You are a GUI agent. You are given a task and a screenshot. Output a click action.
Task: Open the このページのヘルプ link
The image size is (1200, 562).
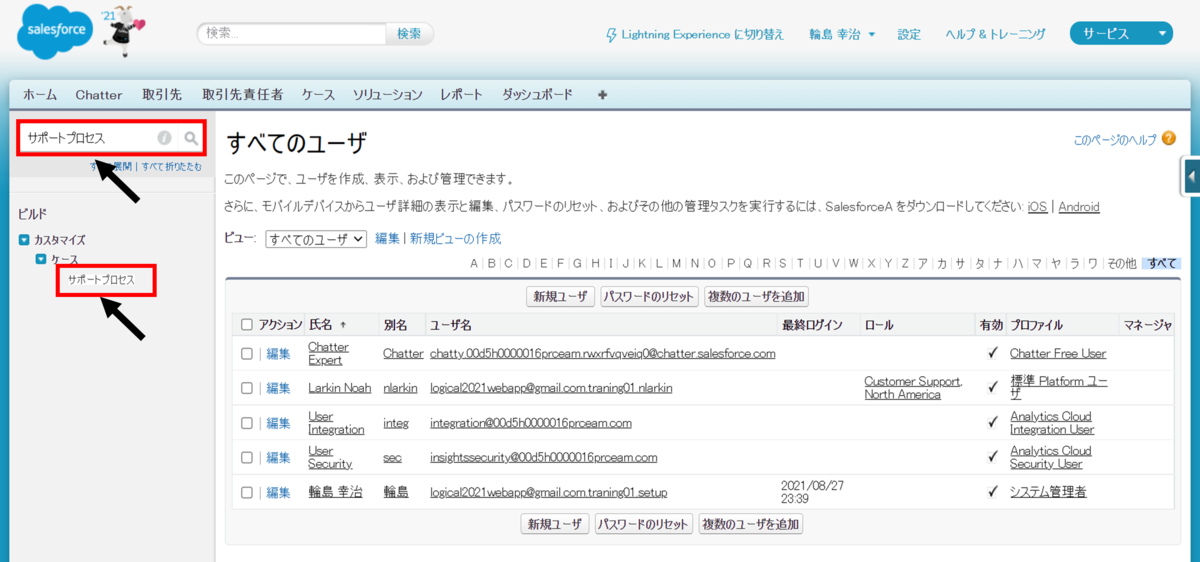(x=1115, y=140)
